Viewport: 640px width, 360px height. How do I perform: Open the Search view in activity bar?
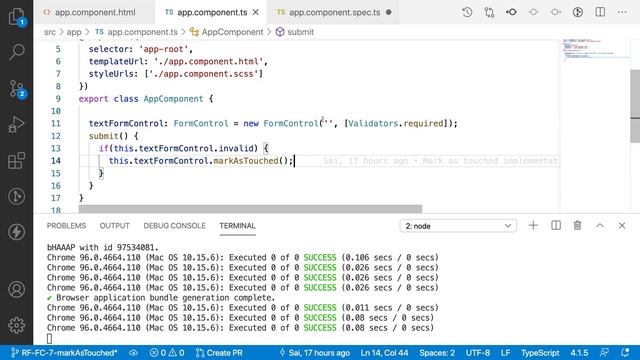(16, 52)
